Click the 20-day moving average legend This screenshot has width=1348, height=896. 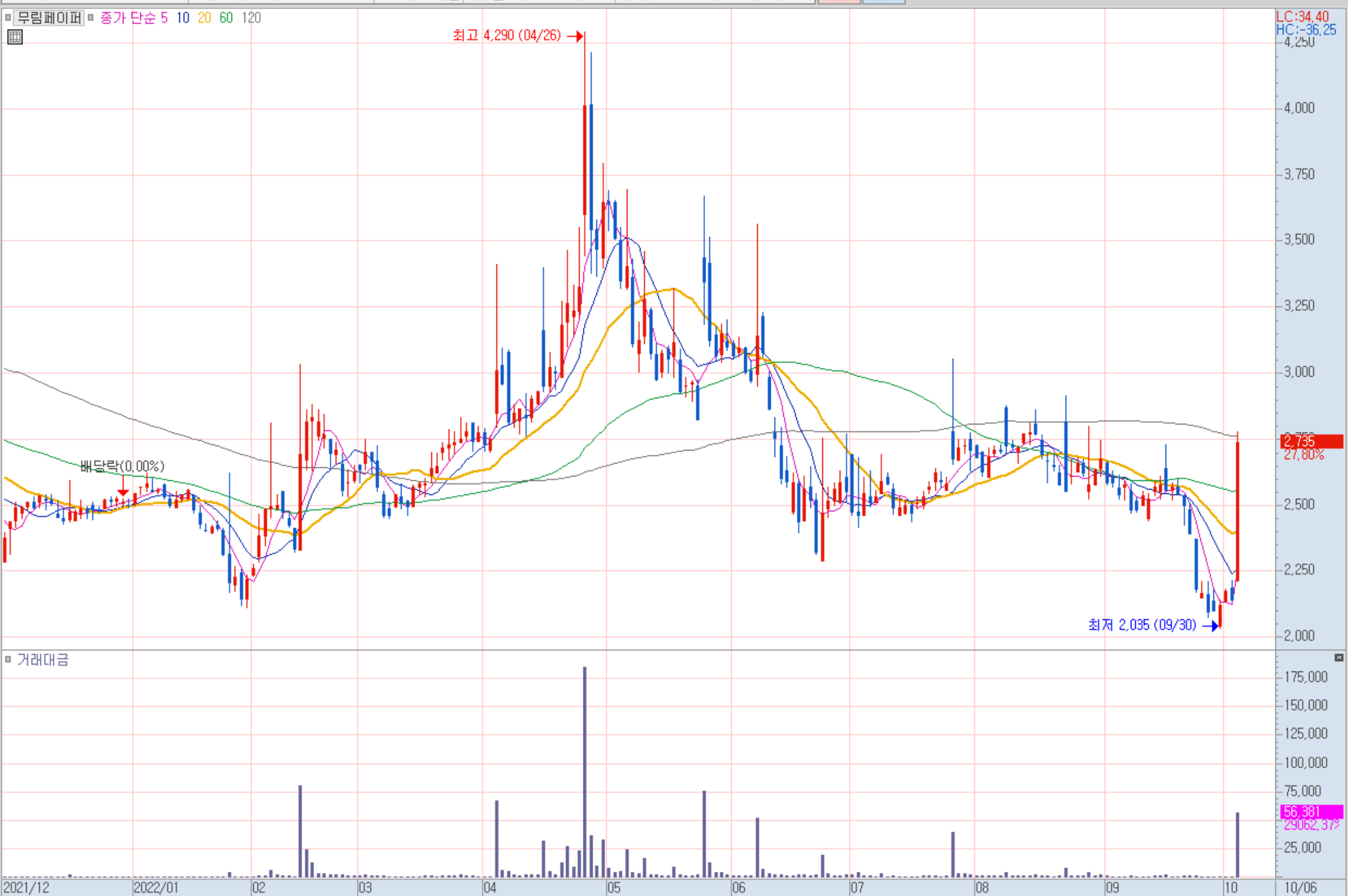click(204, 17)
